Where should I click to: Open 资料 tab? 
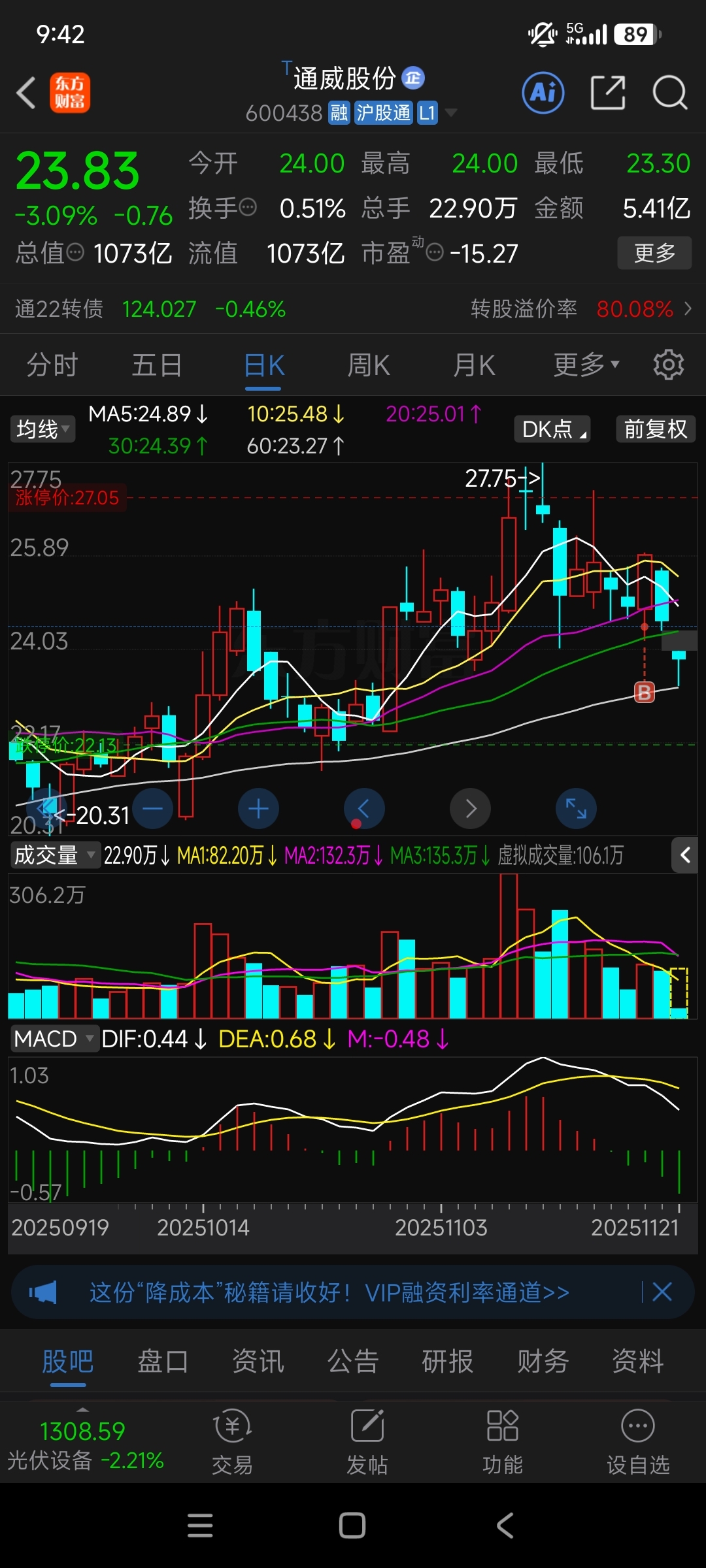click(638, 1362)
